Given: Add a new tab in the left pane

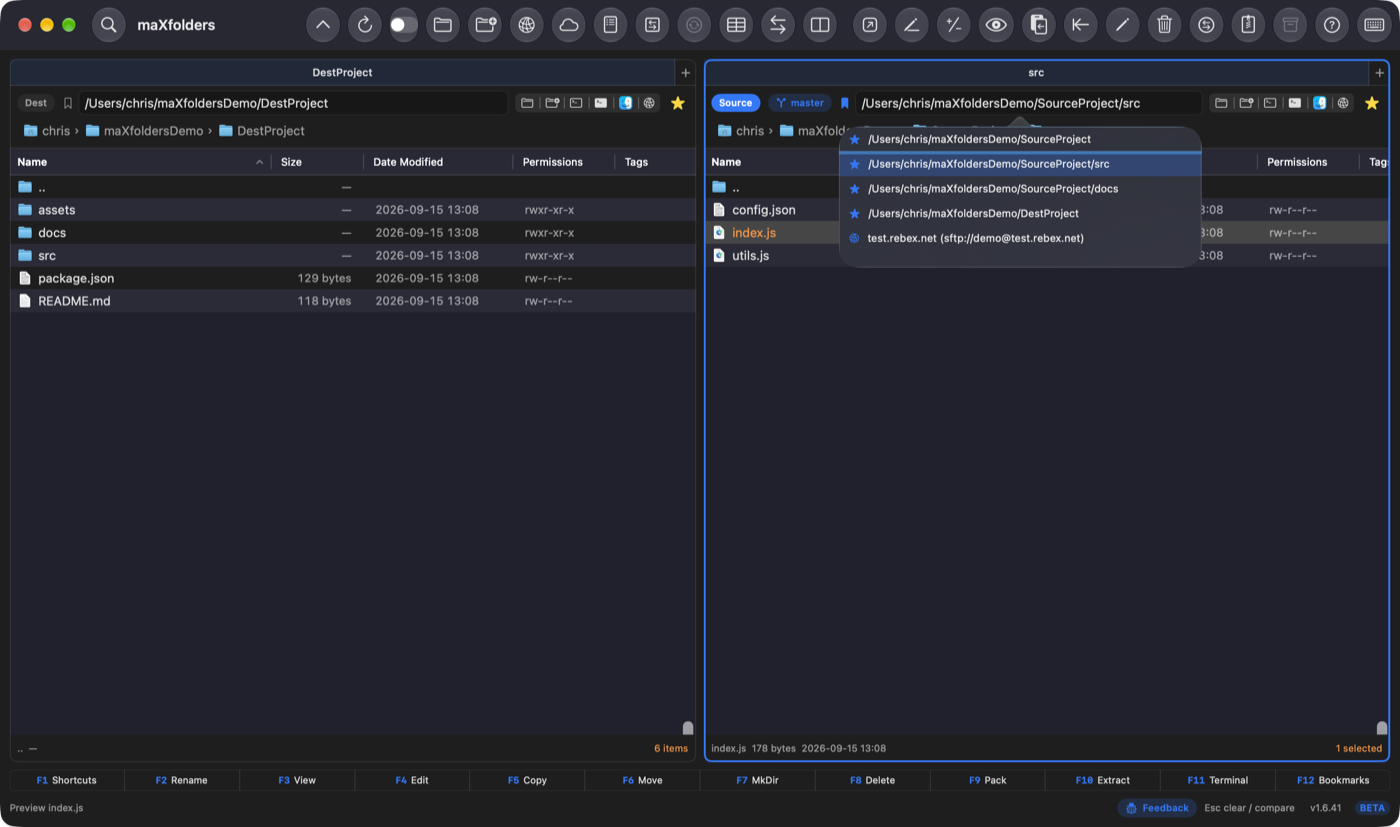Looking at the screenshot, I should point(685,73).
